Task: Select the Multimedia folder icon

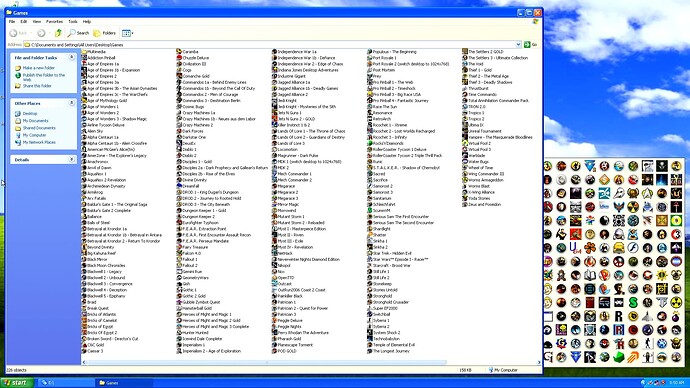Action: pos(84,52)
